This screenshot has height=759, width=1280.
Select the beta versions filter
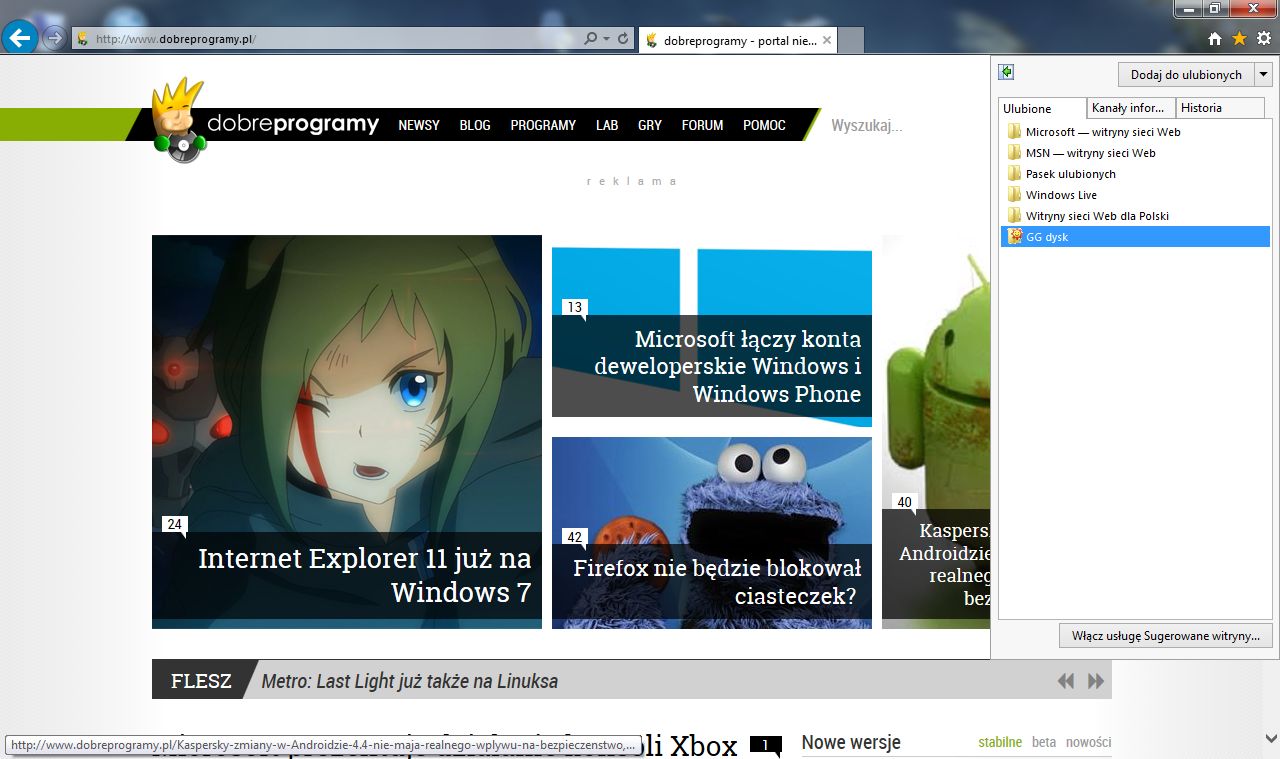(1044, 742)
